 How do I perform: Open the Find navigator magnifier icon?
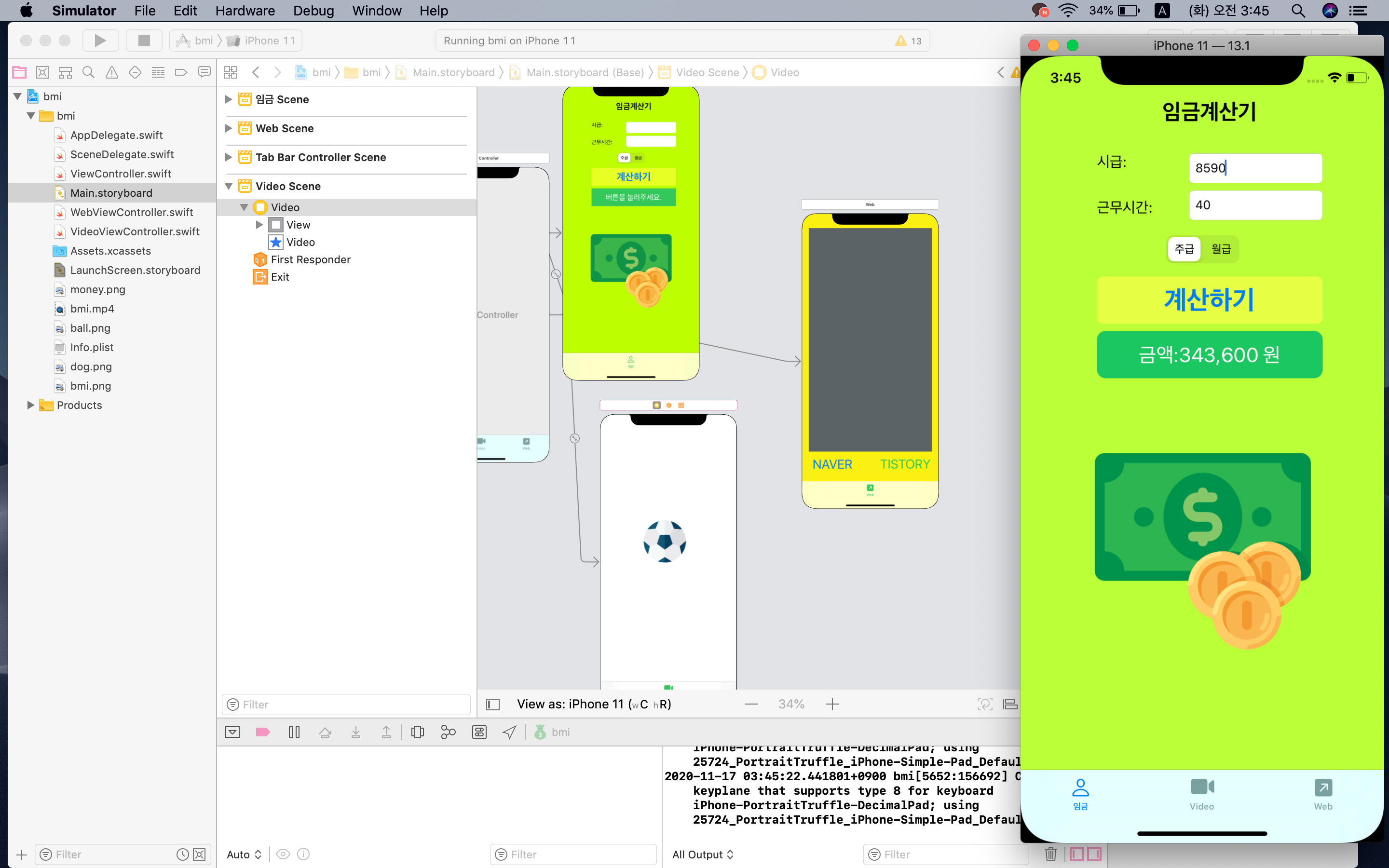pyautogui.click(x=88, y=72)
